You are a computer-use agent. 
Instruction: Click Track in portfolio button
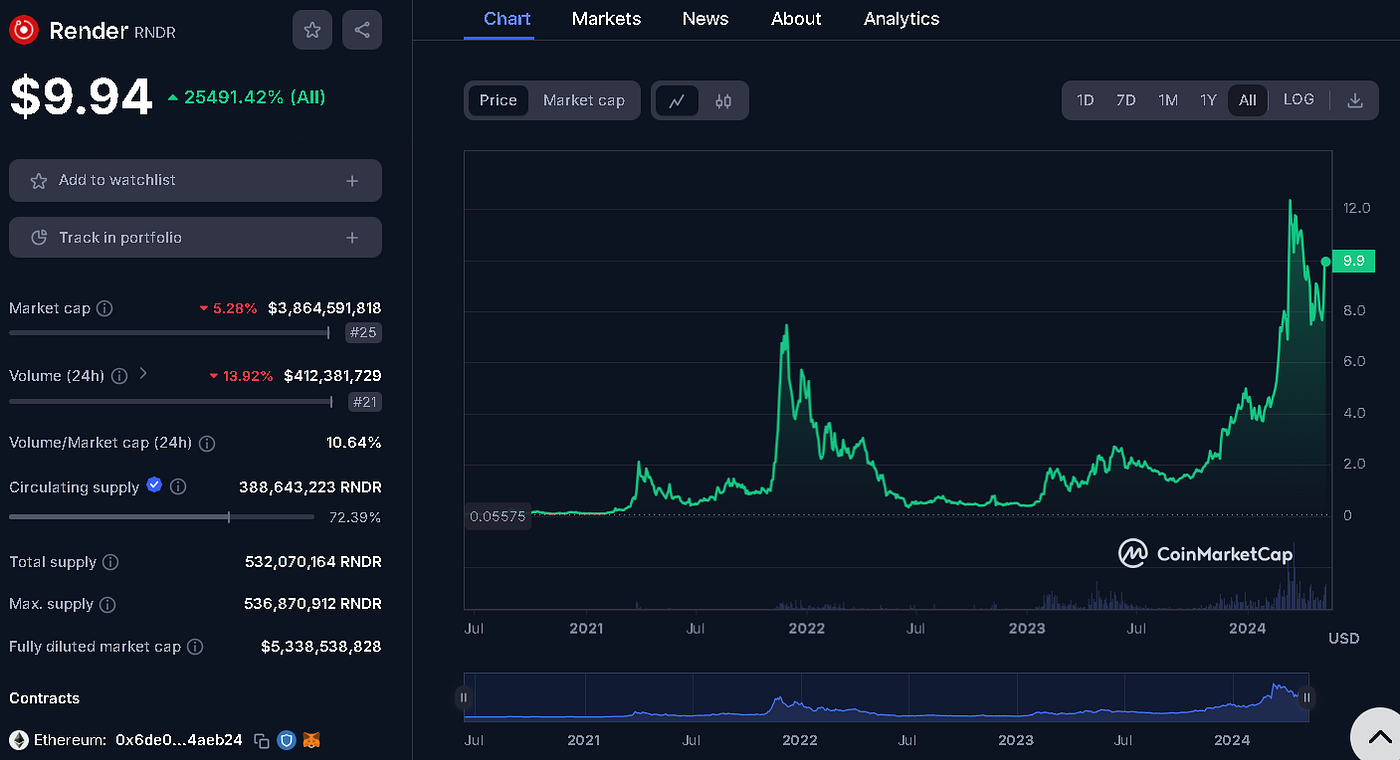(x=195, y=237)
